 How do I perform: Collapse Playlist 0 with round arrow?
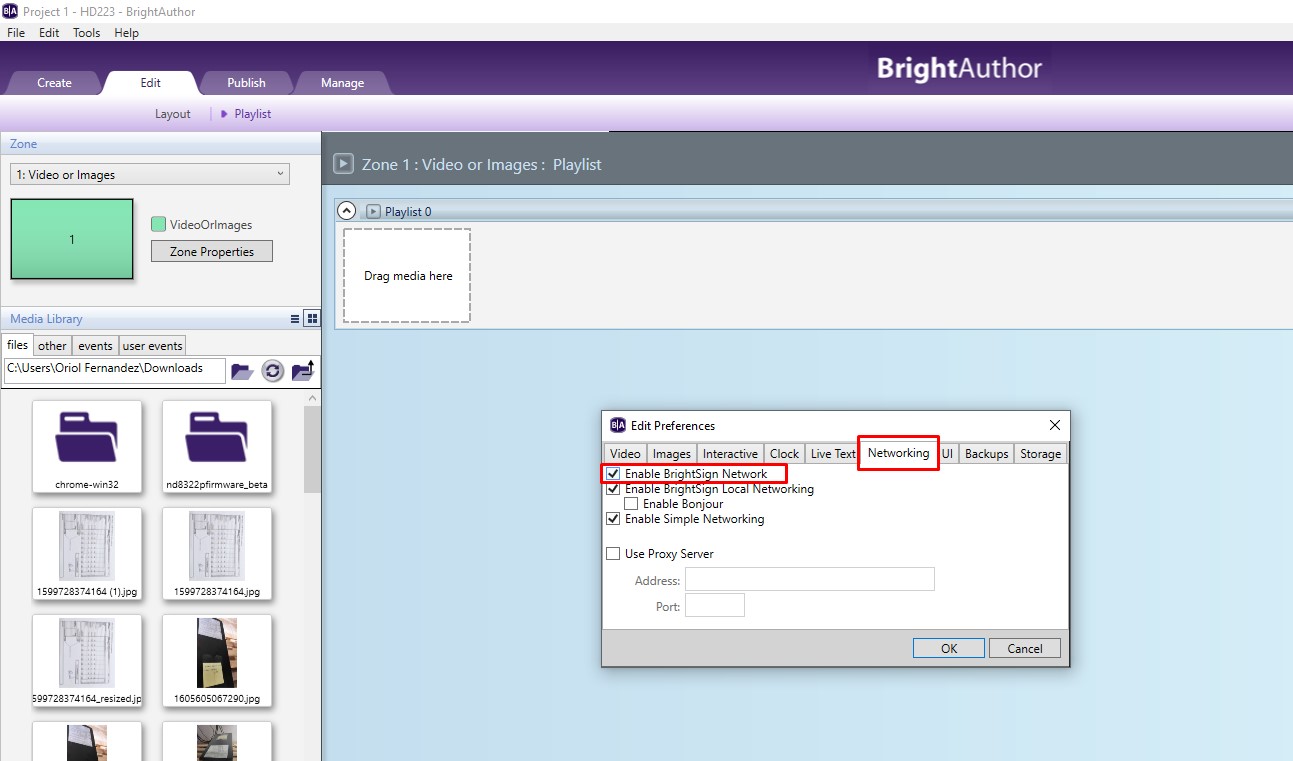(347, 210)
